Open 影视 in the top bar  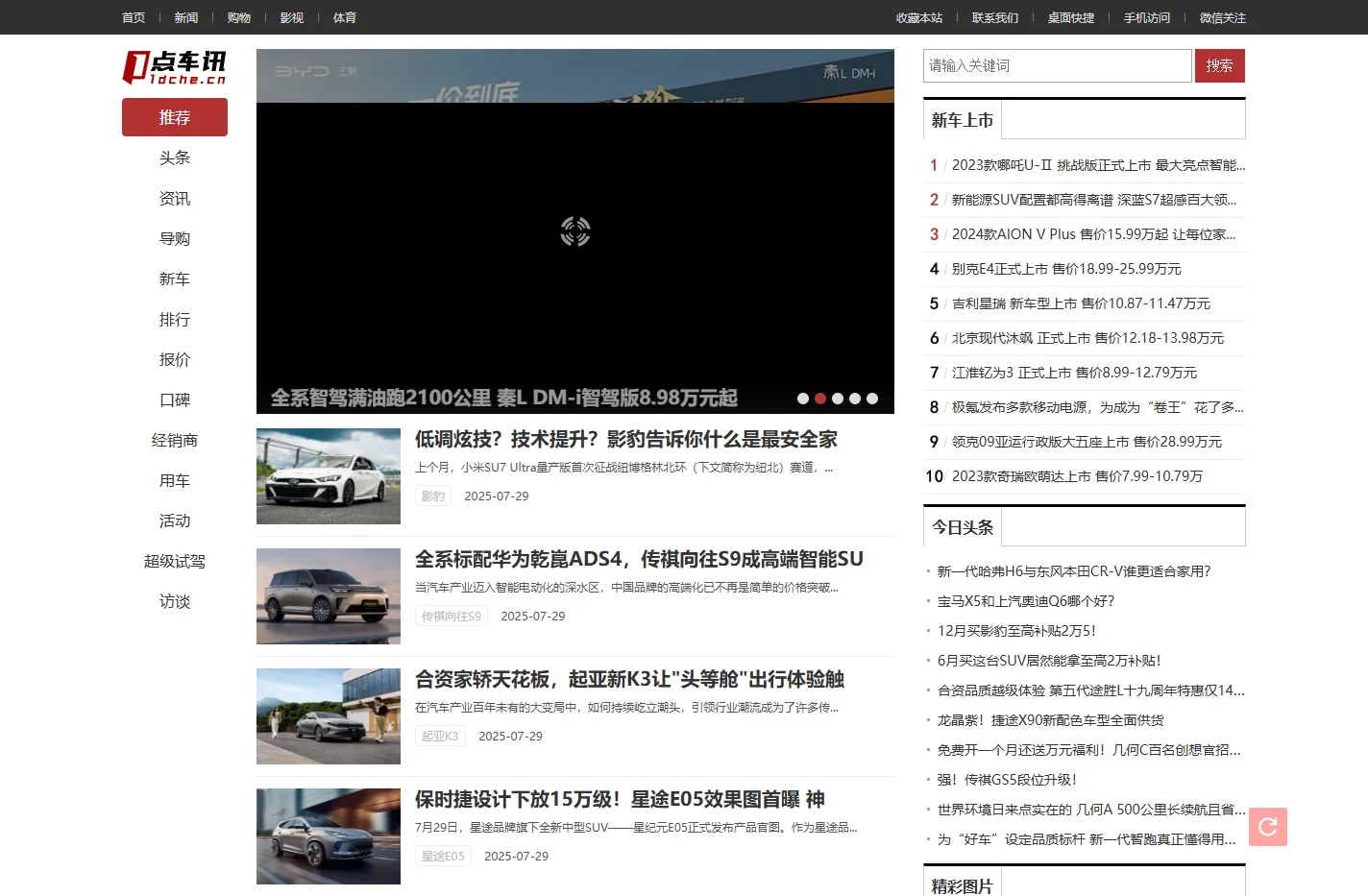[x=292, y=17]
